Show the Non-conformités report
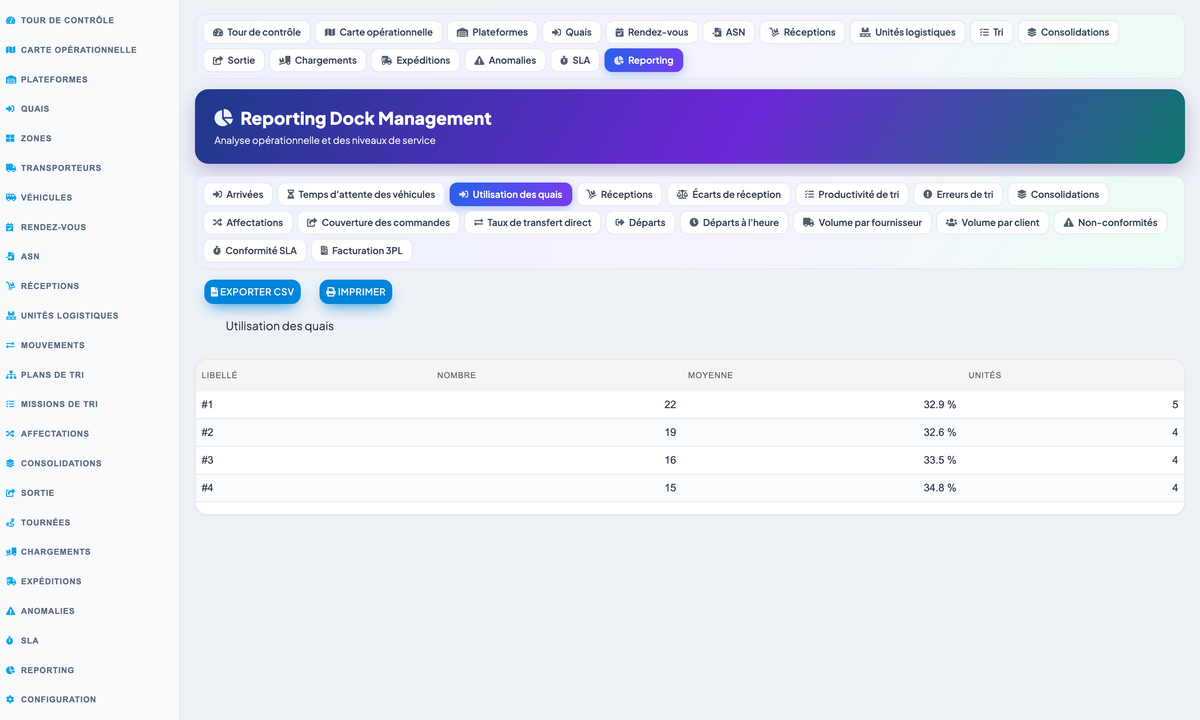This screenshot has height=720, width=1200. 1110,222
